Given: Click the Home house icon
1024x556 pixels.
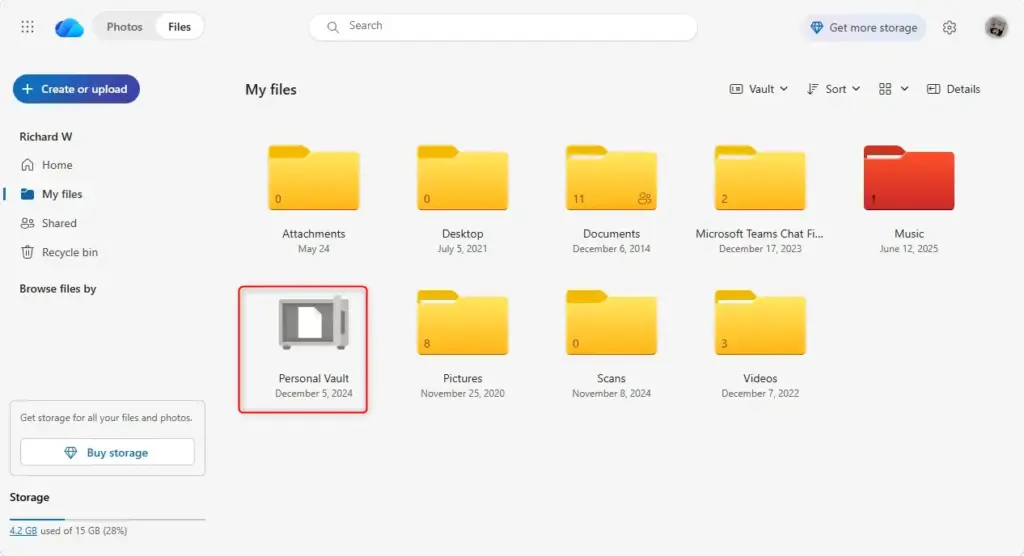Looking at the screenshot, I should (27, 165).
